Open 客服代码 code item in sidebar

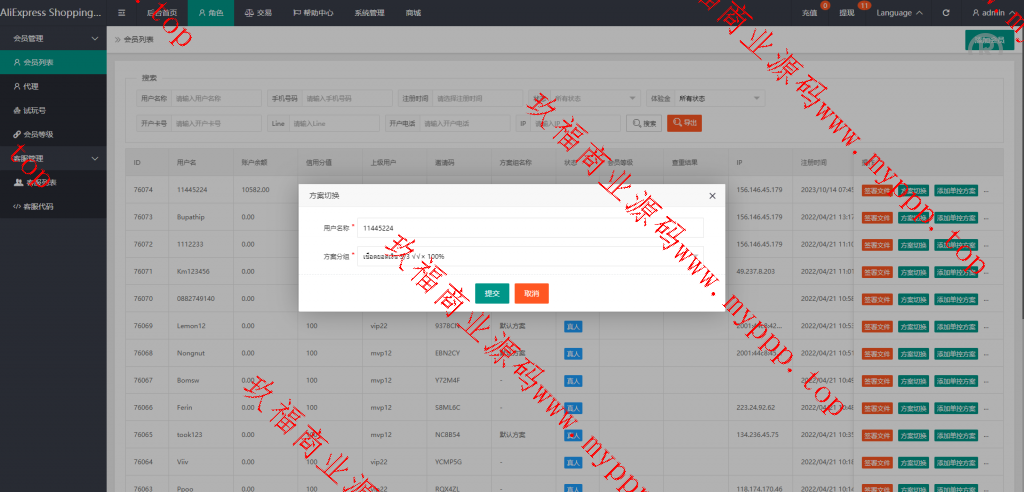click(x=39, y=206)
